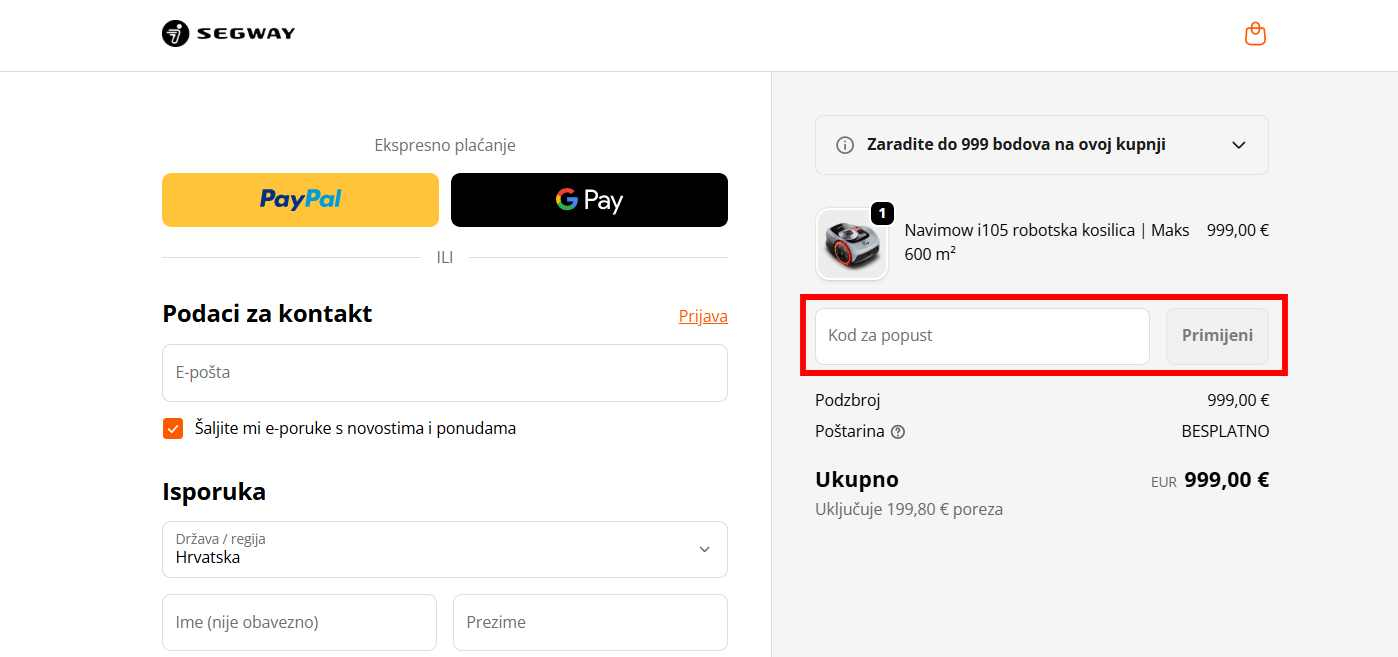
Task: Click the Segway logo
Action: click(x=227, y=33)
